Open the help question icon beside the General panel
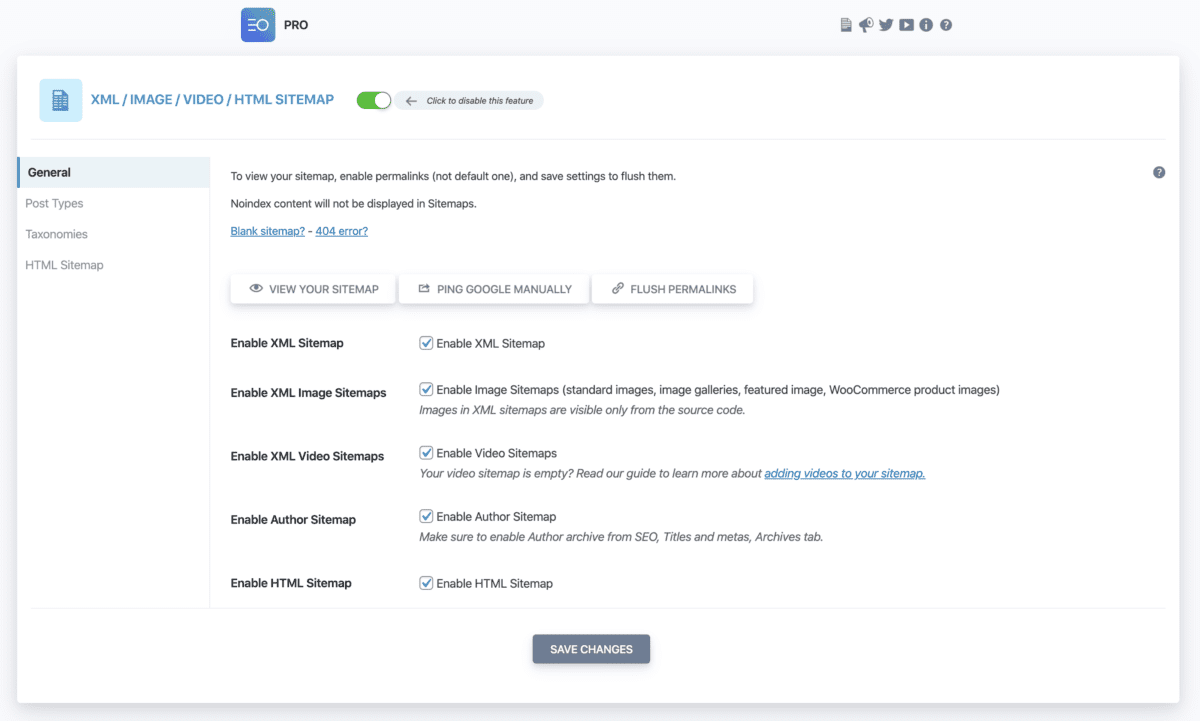The height and width of the screenshot is (721, 1200). click(1159, 172)
